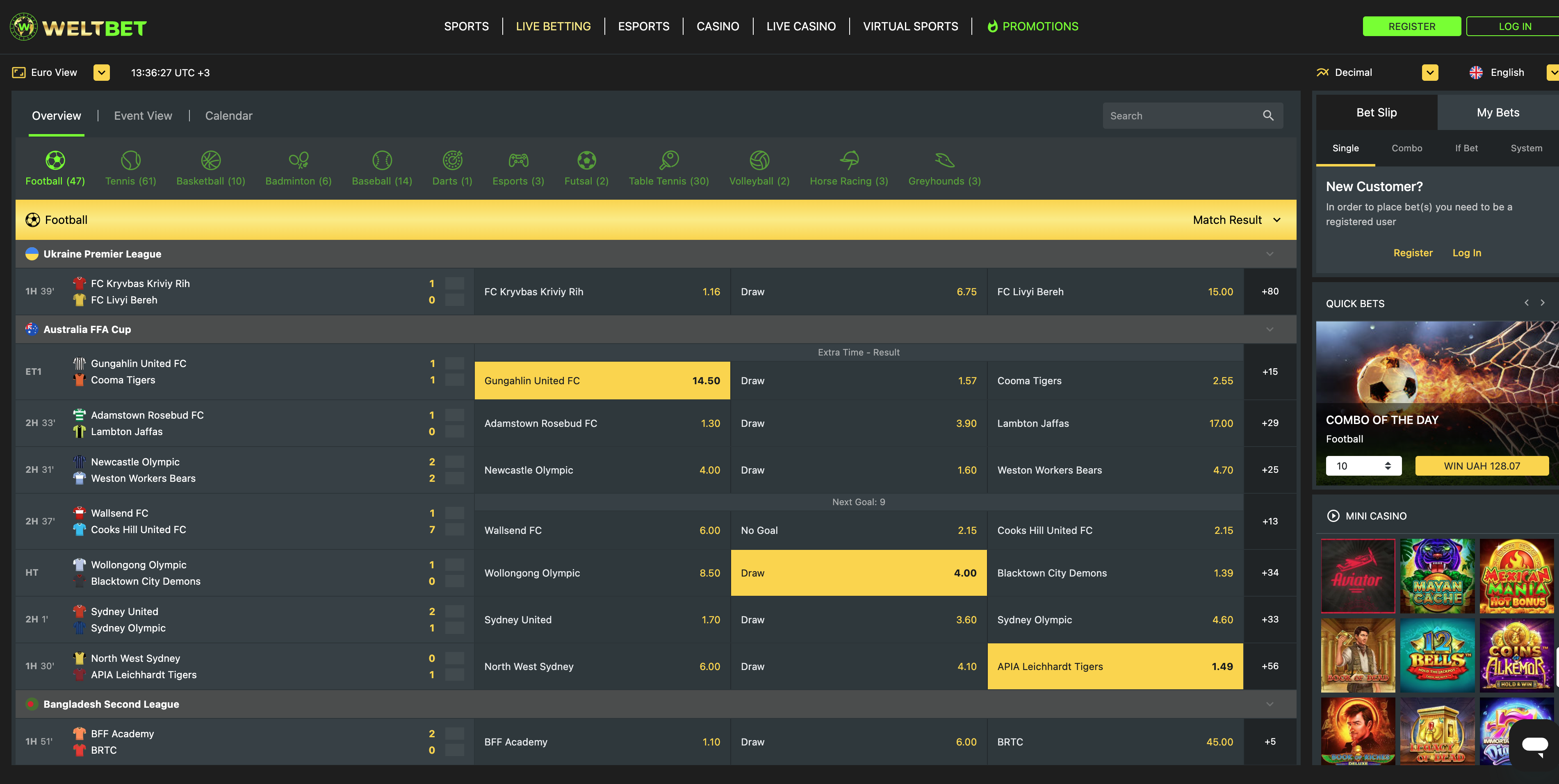Click the Weltbet logo
The width and height of the screenshot is (1559, 784).
point(79,27)
